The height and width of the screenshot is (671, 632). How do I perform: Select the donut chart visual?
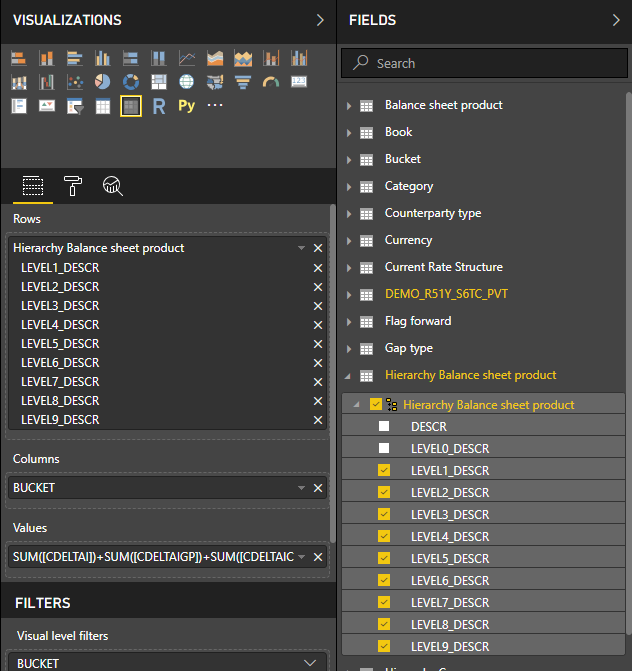click(131, 82)
